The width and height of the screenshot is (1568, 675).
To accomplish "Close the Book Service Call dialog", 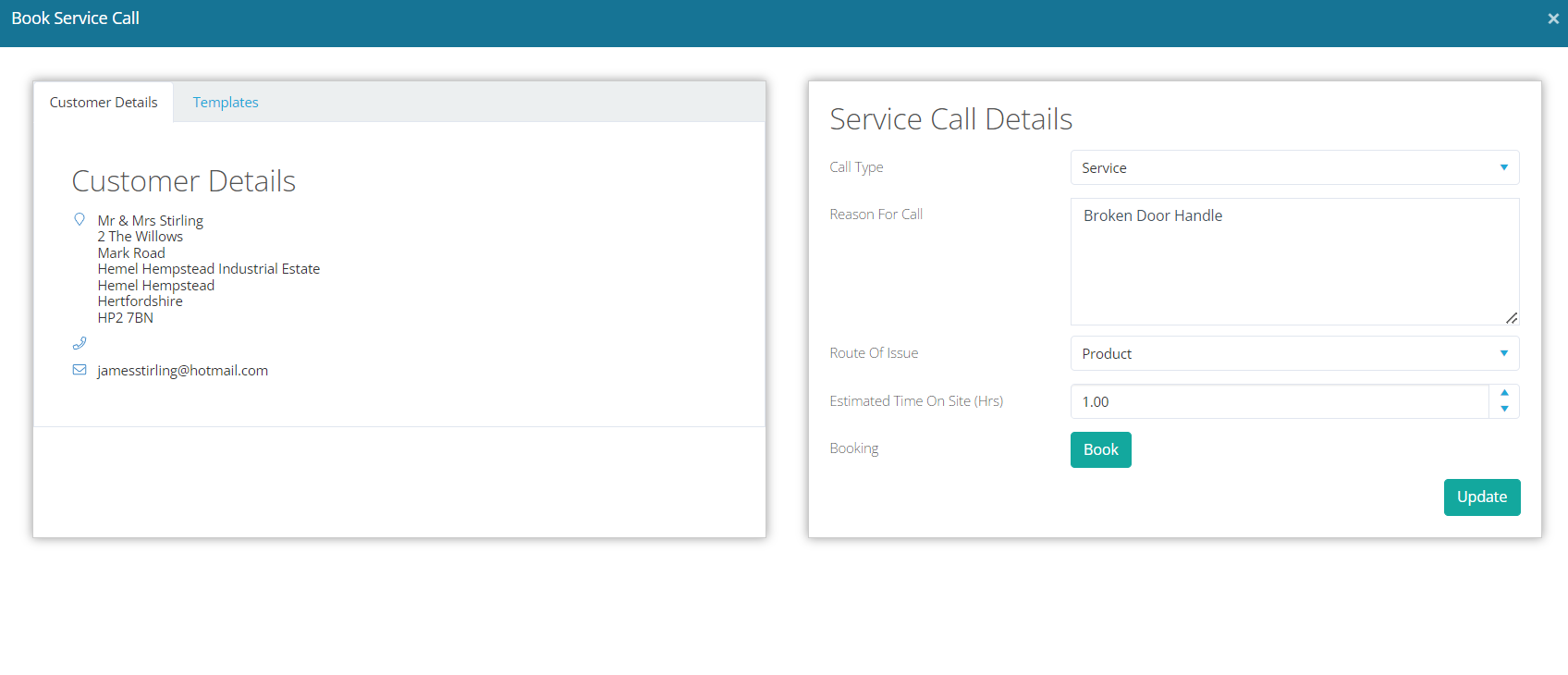I will pos(1552,18).
